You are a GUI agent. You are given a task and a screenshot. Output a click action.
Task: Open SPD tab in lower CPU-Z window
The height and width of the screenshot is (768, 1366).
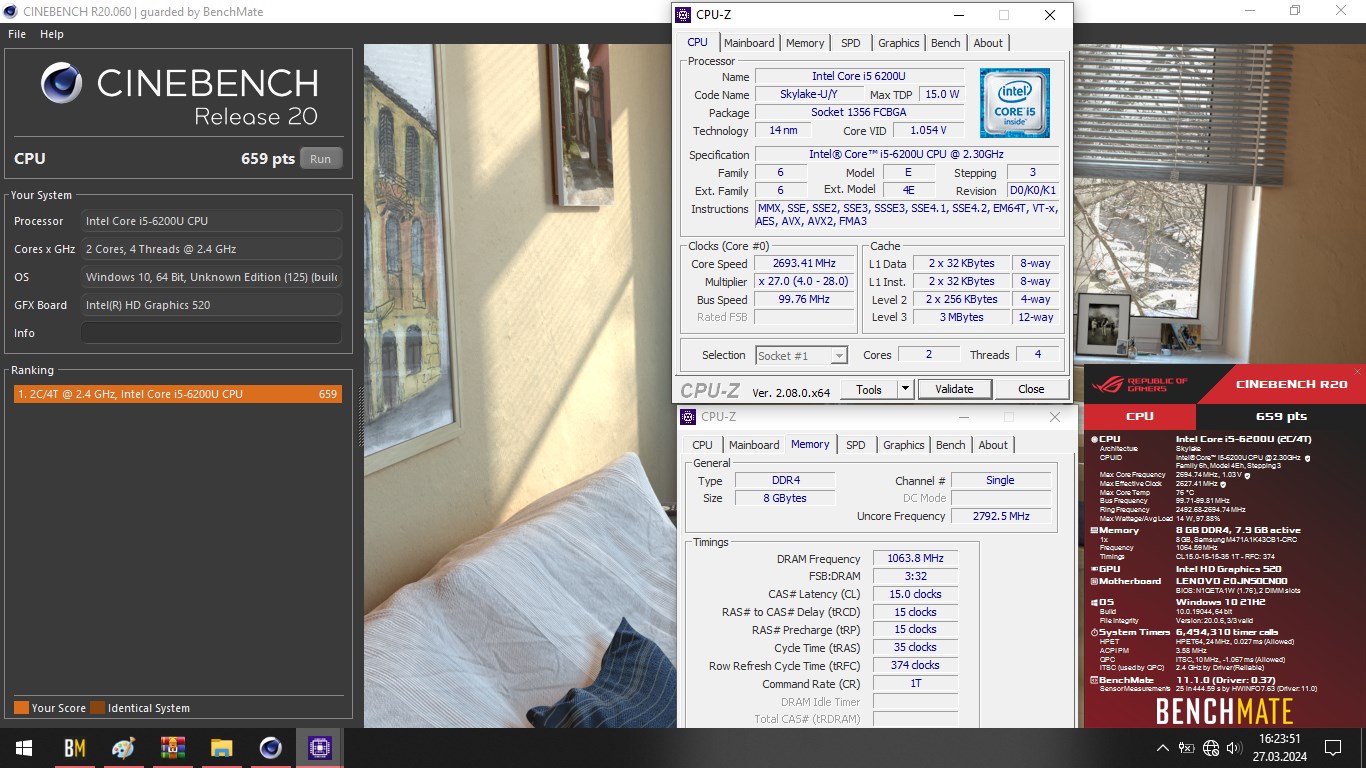coord(856,445)
